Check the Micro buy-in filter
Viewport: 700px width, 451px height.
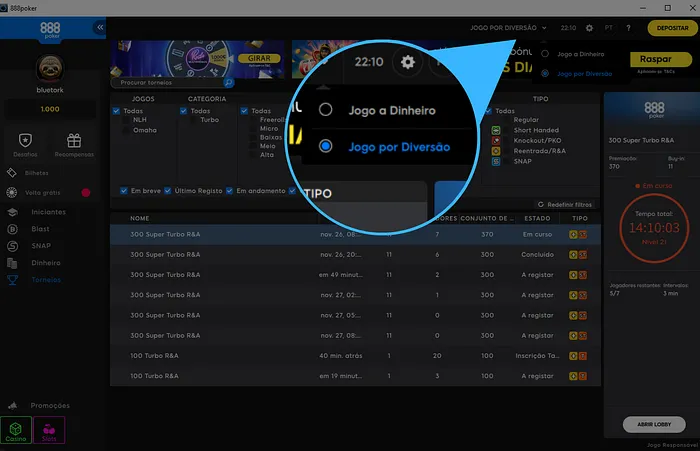[254, 129]
